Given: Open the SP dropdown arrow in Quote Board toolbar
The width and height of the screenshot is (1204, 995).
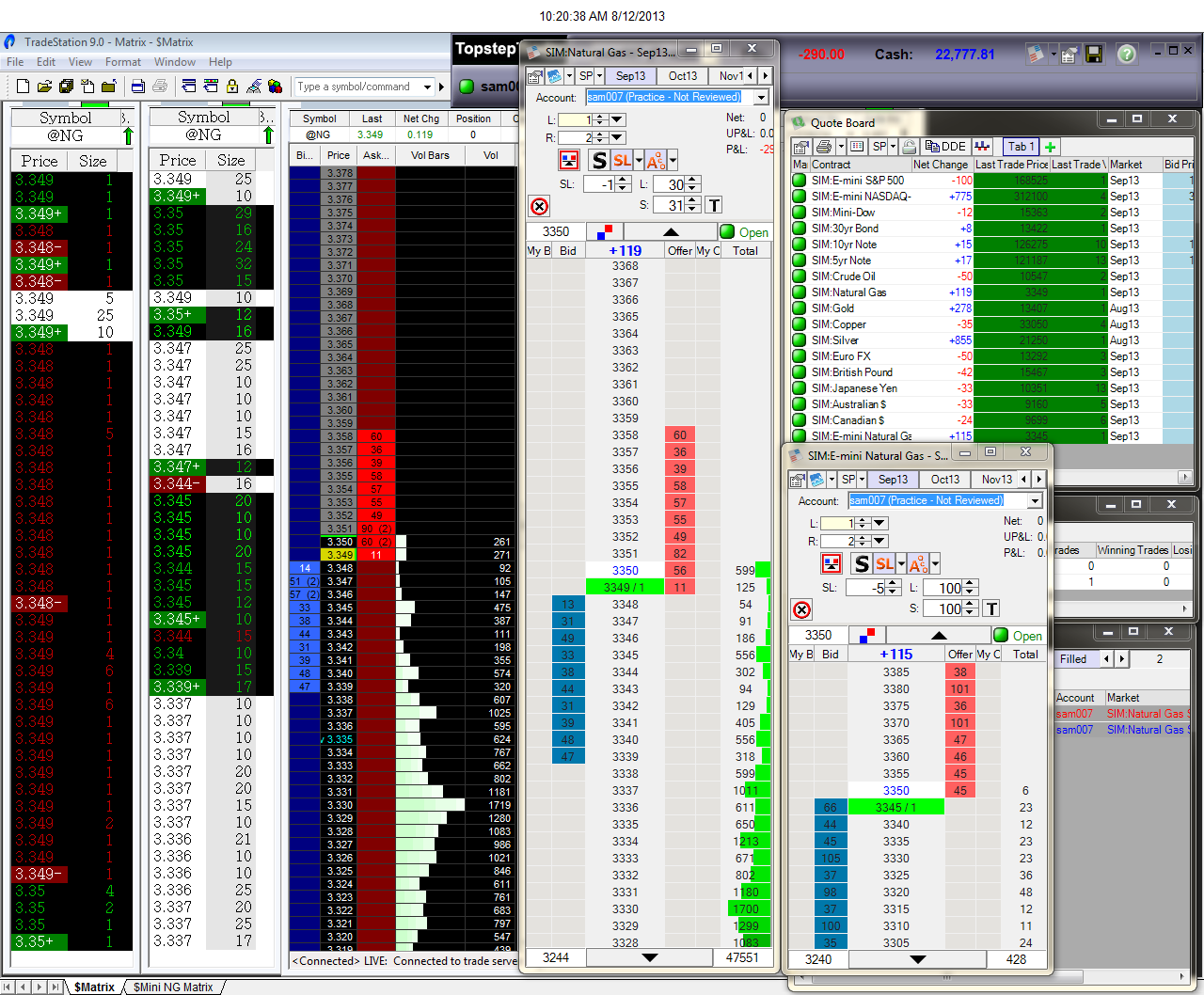Looking at the screenshot, I should pos(893,147).
